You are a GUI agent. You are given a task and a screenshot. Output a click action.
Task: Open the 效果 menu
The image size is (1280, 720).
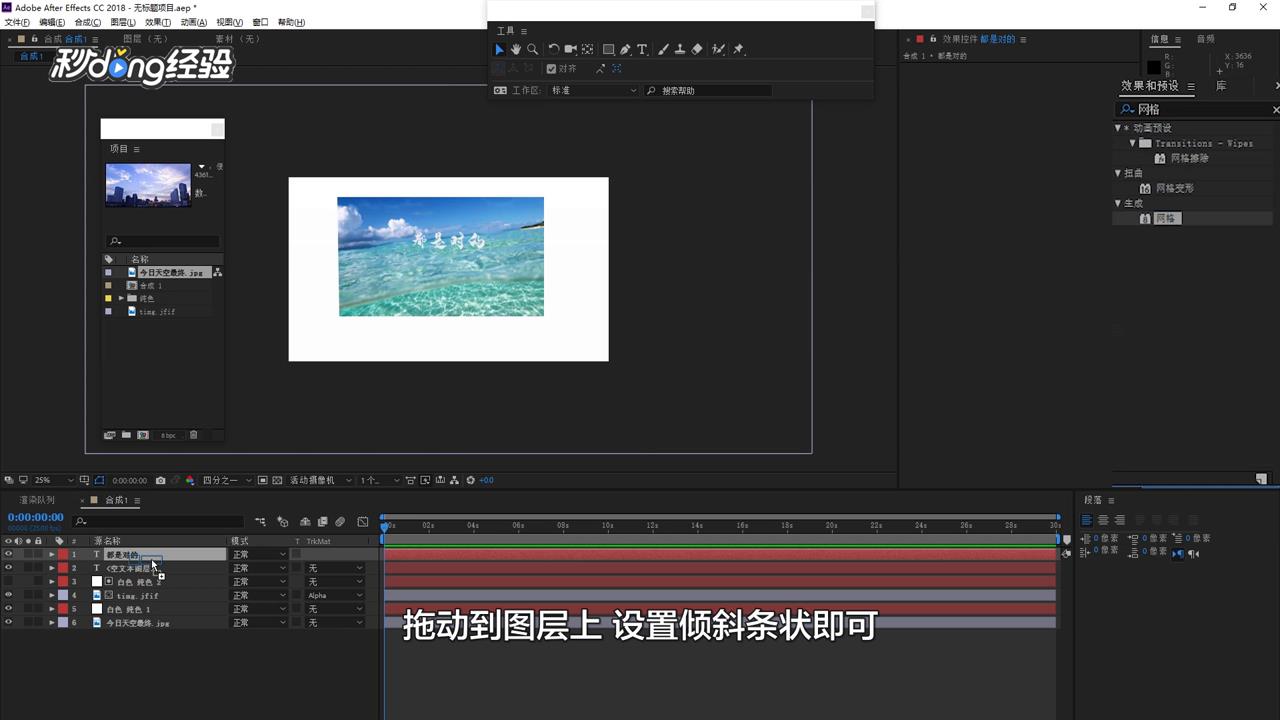[158, 22]
